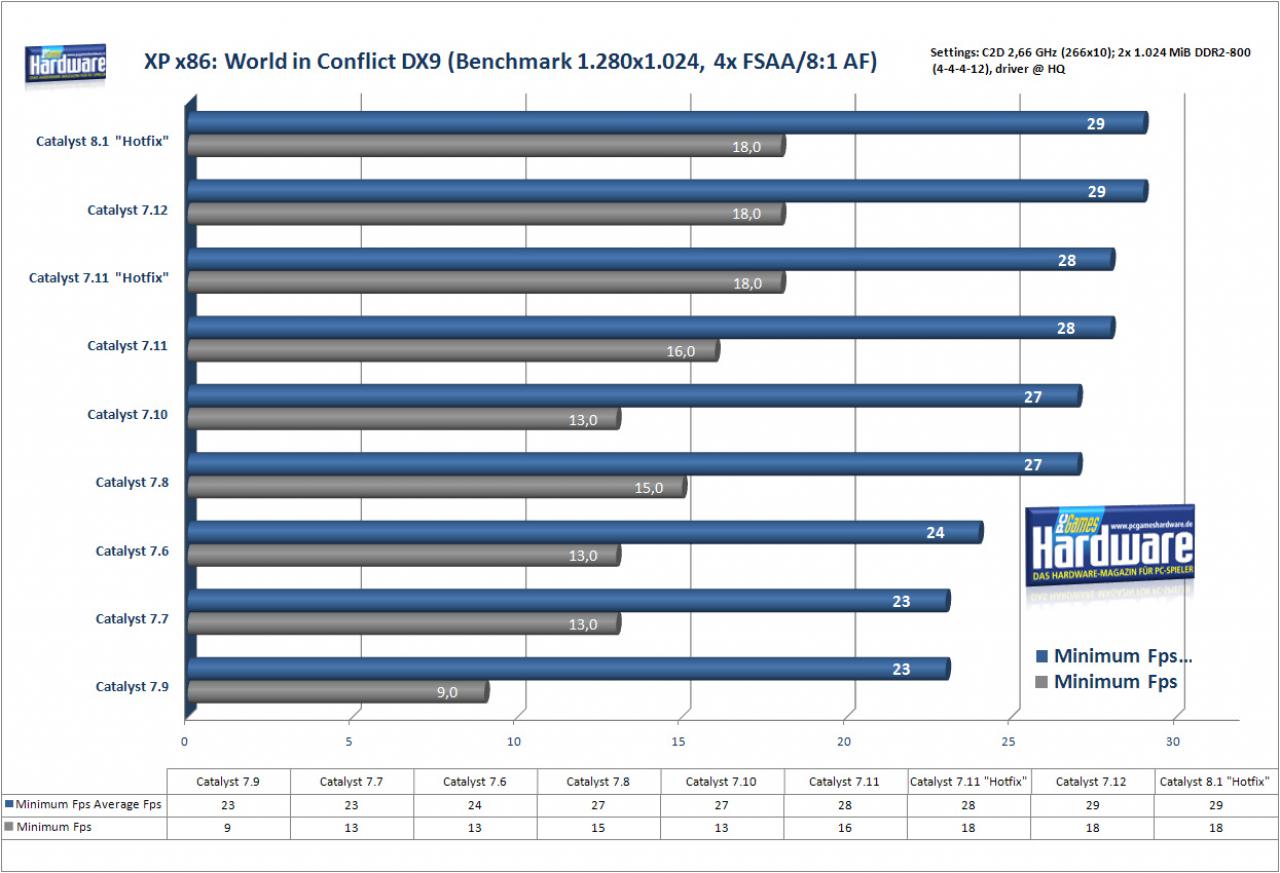Click the gray marker in the table's Minimum Fps row header
This screenshot has width=1280, height=873.
pyautogui.click(x=9, y=828)
